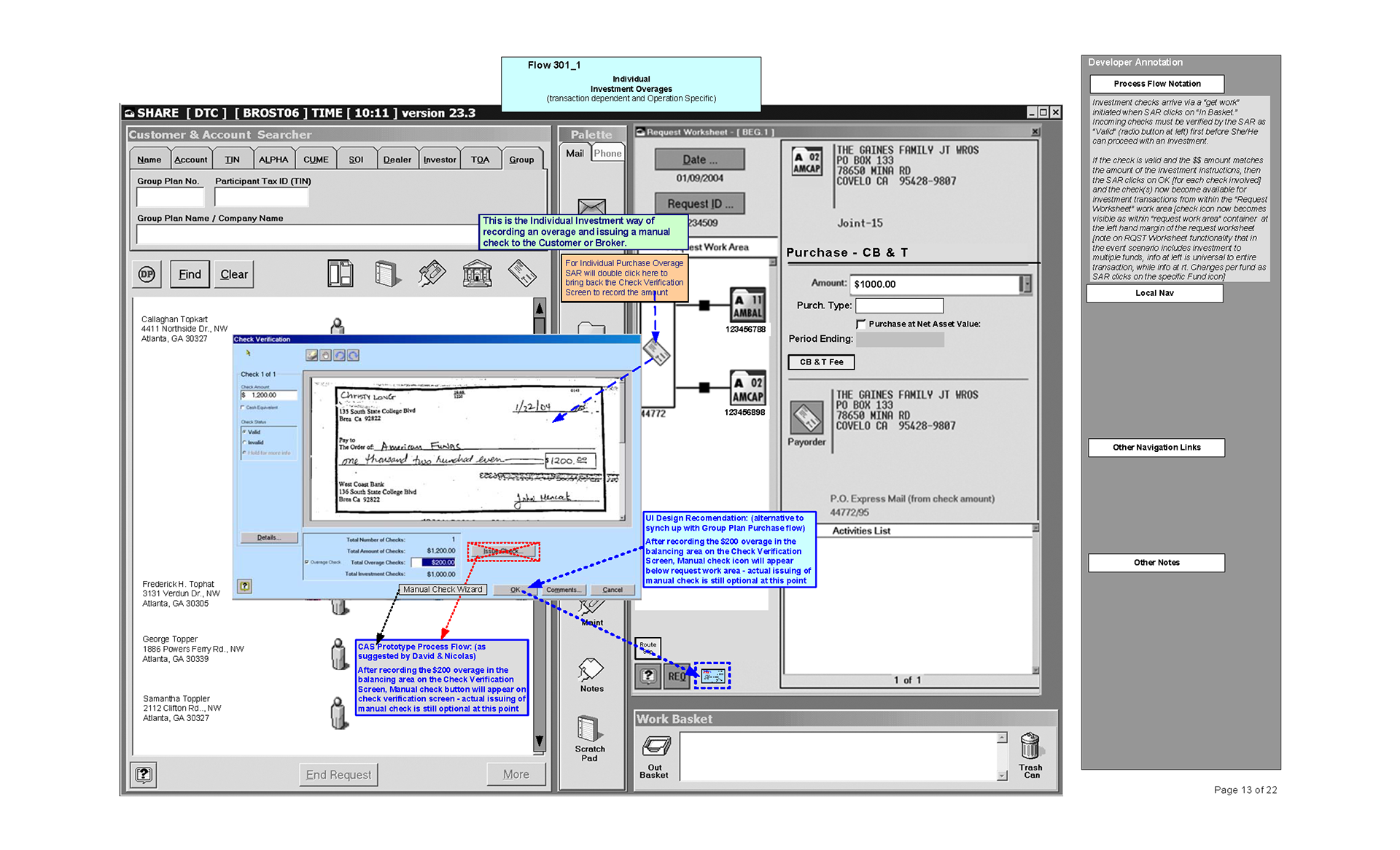Select the Invalid check status radio button
Screen dimensions: 1400x850
244,442
